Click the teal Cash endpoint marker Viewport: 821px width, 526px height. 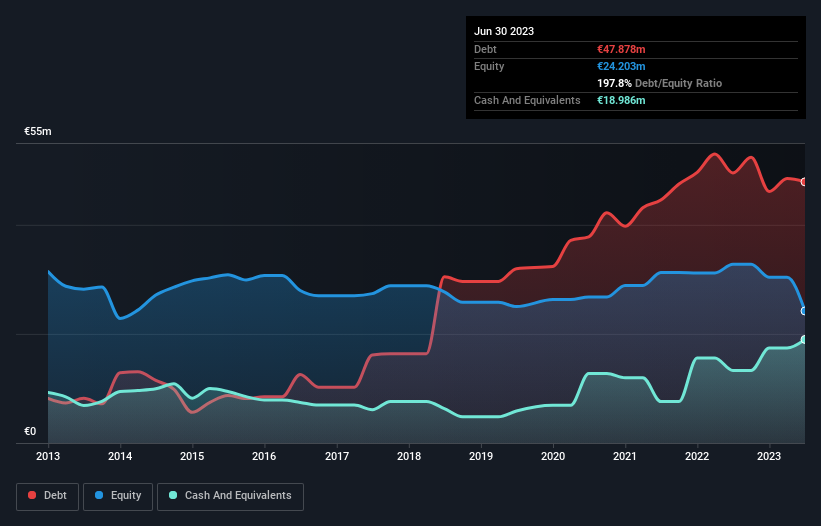pos(804,340)
